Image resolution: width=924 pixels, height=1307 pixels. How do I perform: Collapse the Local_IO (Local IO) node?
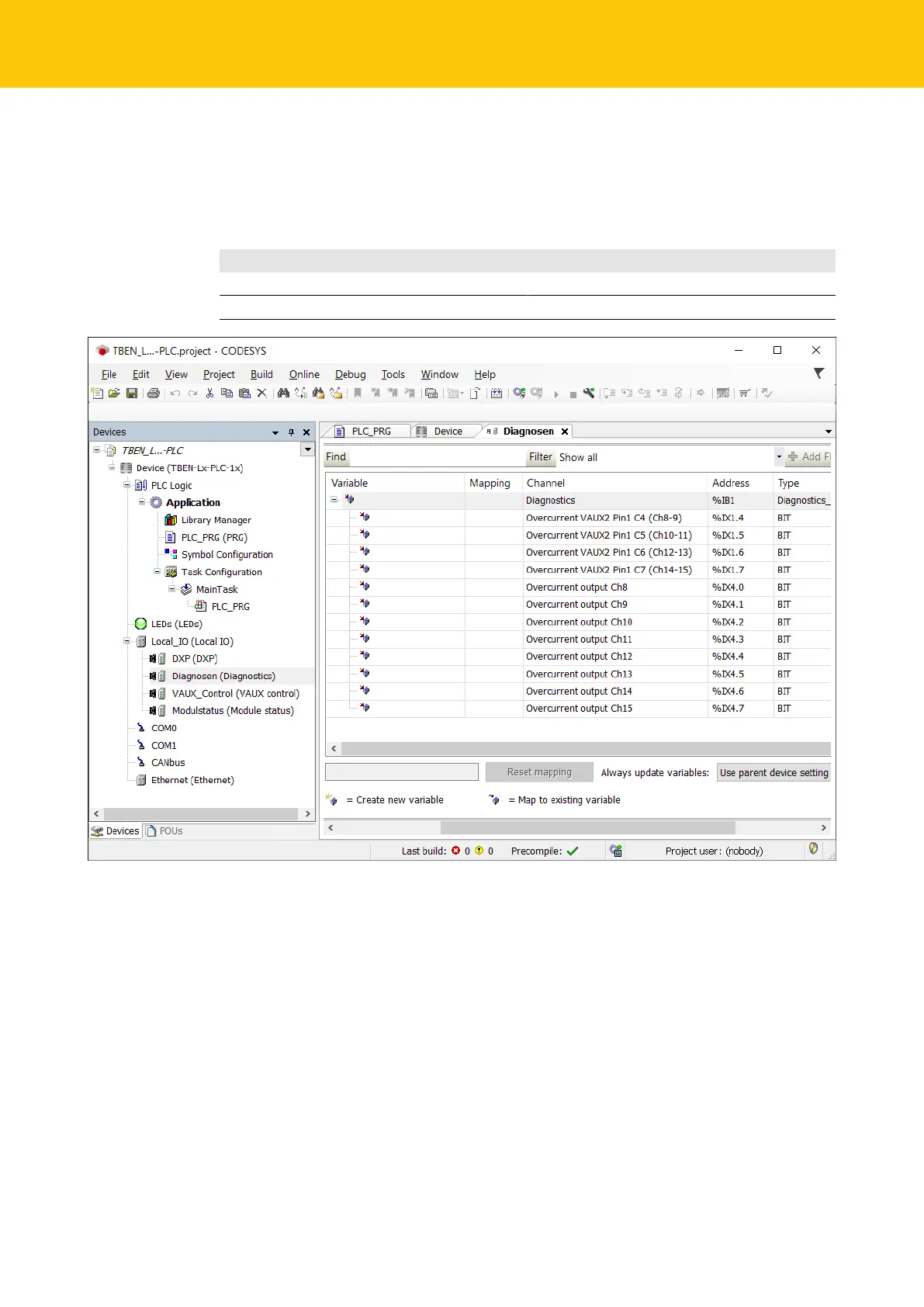click(126, 641)
